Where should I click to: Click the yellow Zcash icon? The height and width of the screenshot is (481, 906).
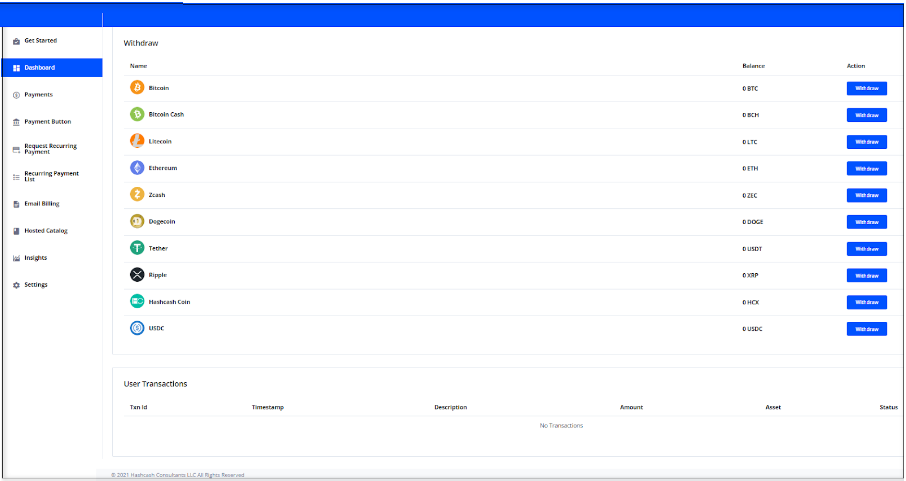click(x=137, y=194)
